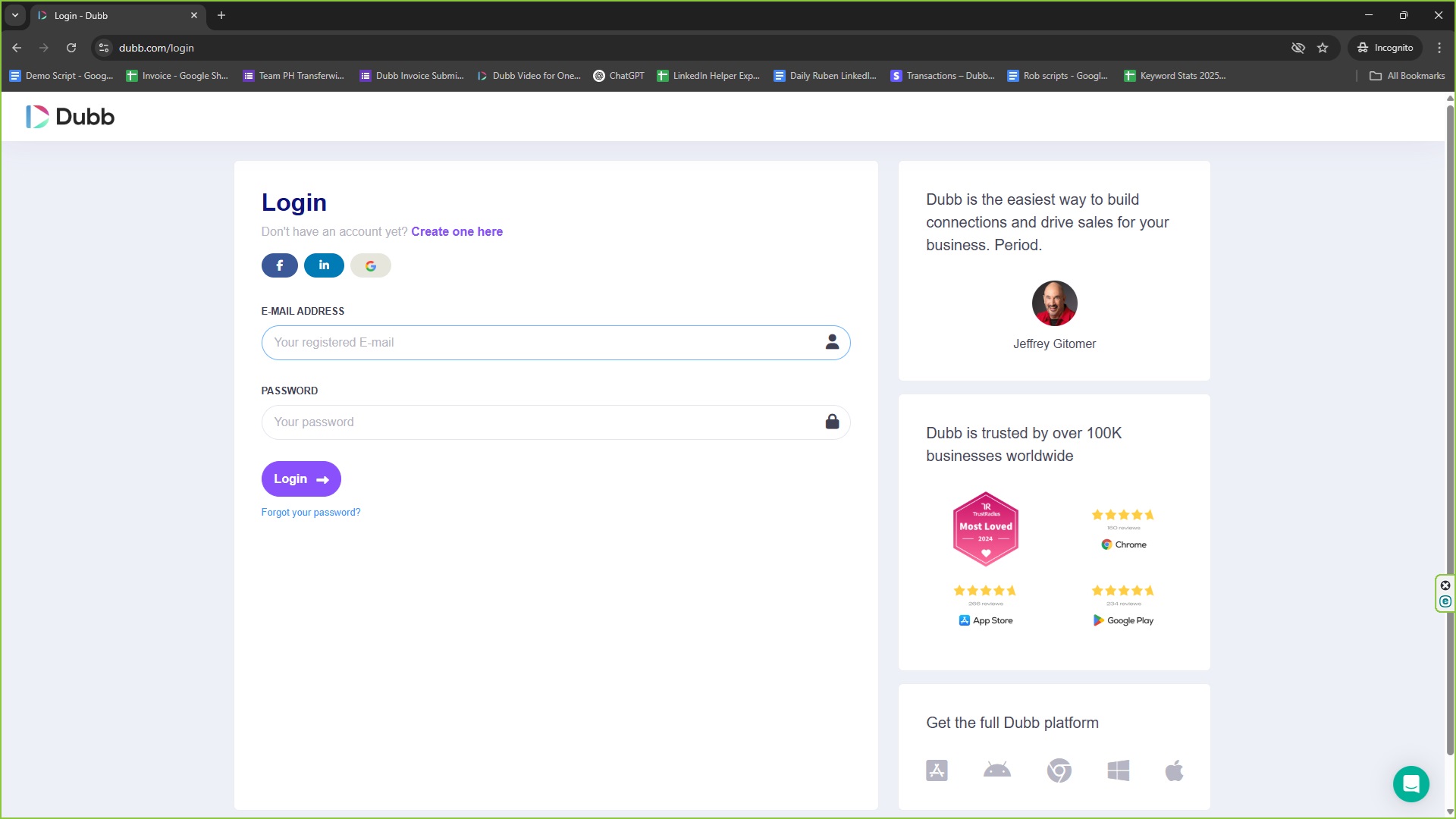Open the Invoice - Google Sheets bookmark
This screenshot has height=819, width=1456.
tap(177, 76)
